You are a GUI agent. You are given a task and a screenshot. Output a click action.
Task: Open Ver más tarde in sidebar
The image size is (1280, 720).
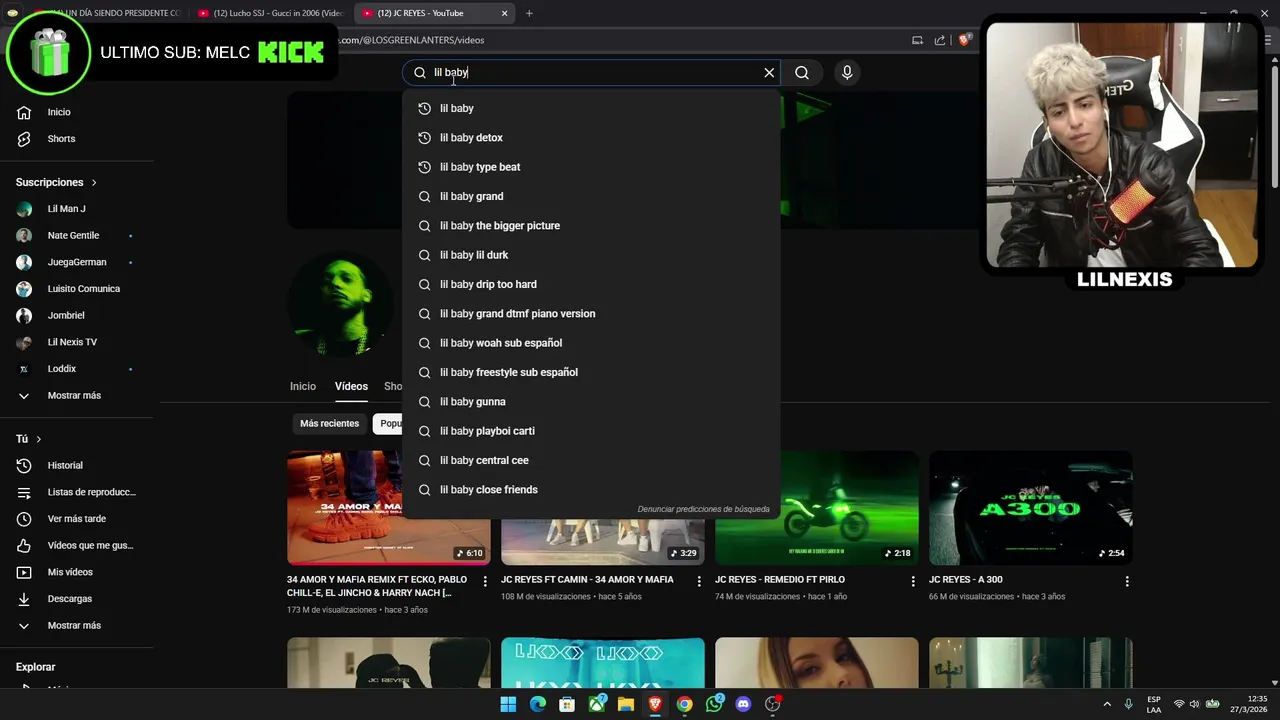(x=77, y=519)
